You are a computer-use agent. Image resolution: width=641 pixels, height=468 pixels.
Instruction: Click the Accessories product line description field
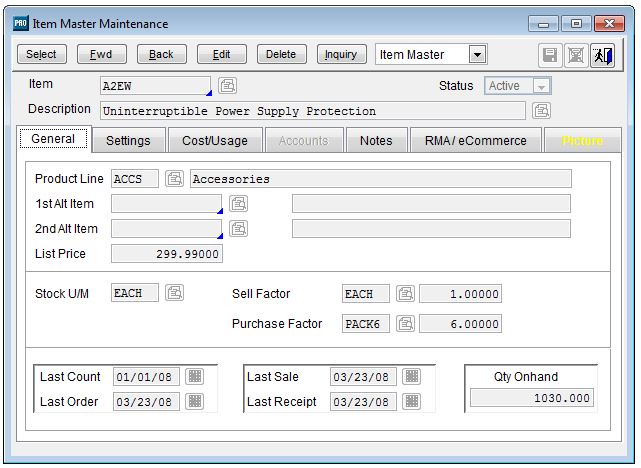coord(381,179)
